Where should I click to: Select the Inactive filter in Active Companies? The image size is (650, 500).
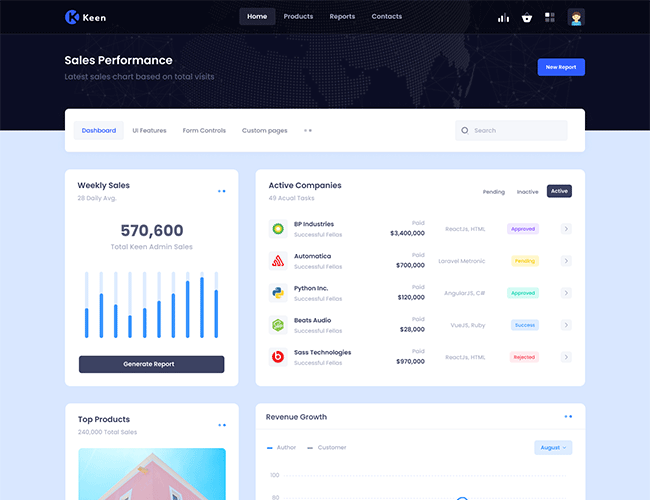pos(527,191)
